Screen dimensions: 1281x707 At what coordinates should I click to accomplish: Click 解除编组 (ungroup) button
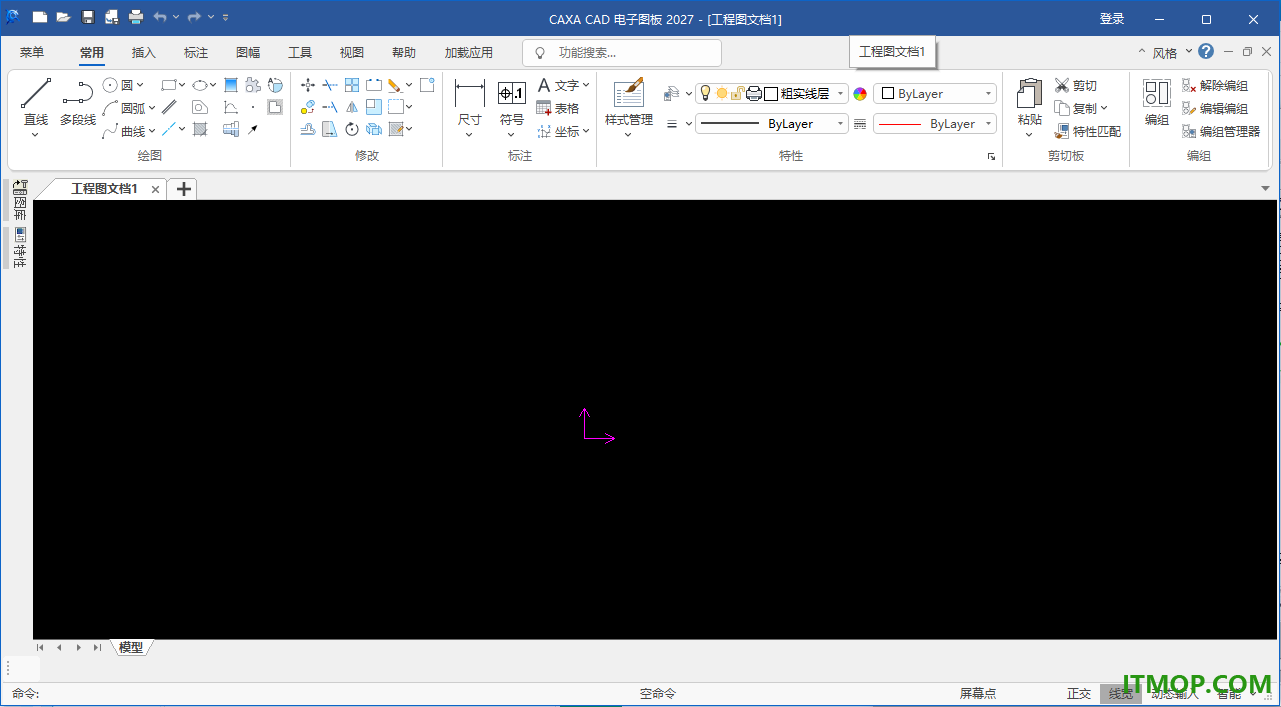1215,85
